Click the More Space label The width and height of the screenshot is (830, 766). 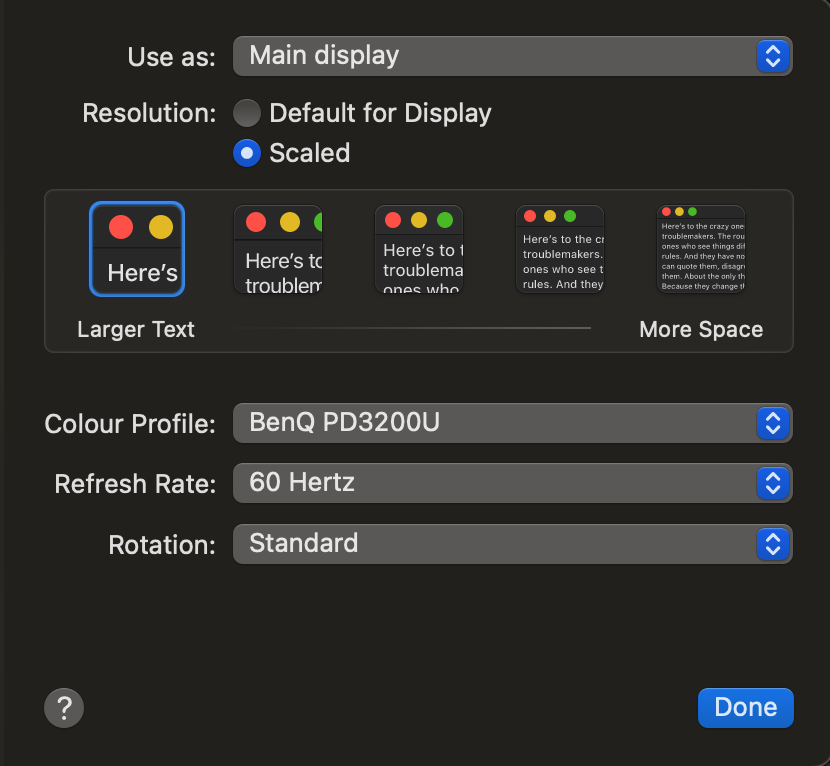point(701,330)
